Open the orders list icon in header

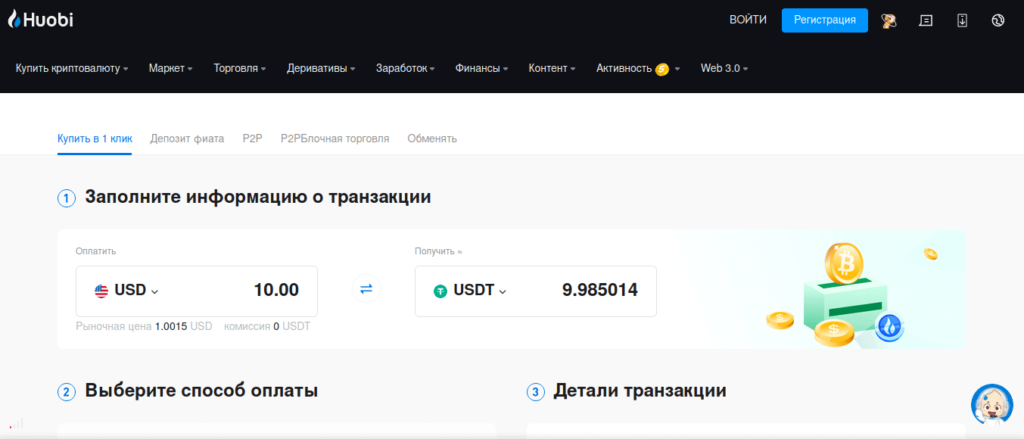(x=925, y=20)
